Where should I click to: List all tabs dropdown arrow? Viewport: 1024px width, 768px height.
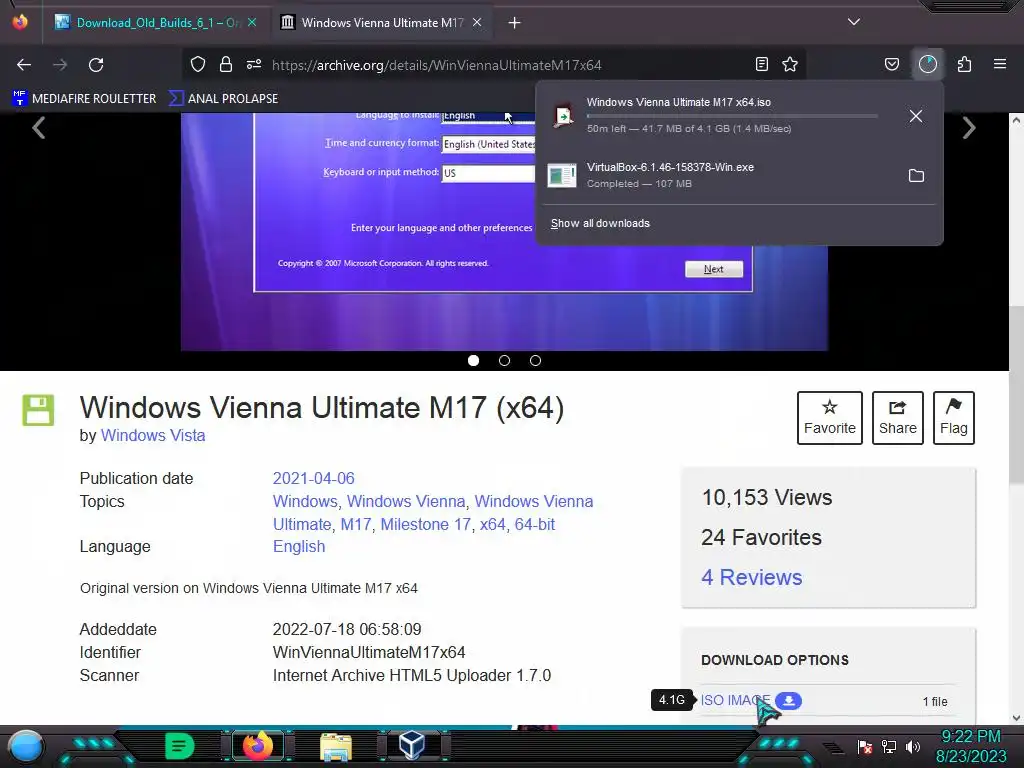[854, 22]
